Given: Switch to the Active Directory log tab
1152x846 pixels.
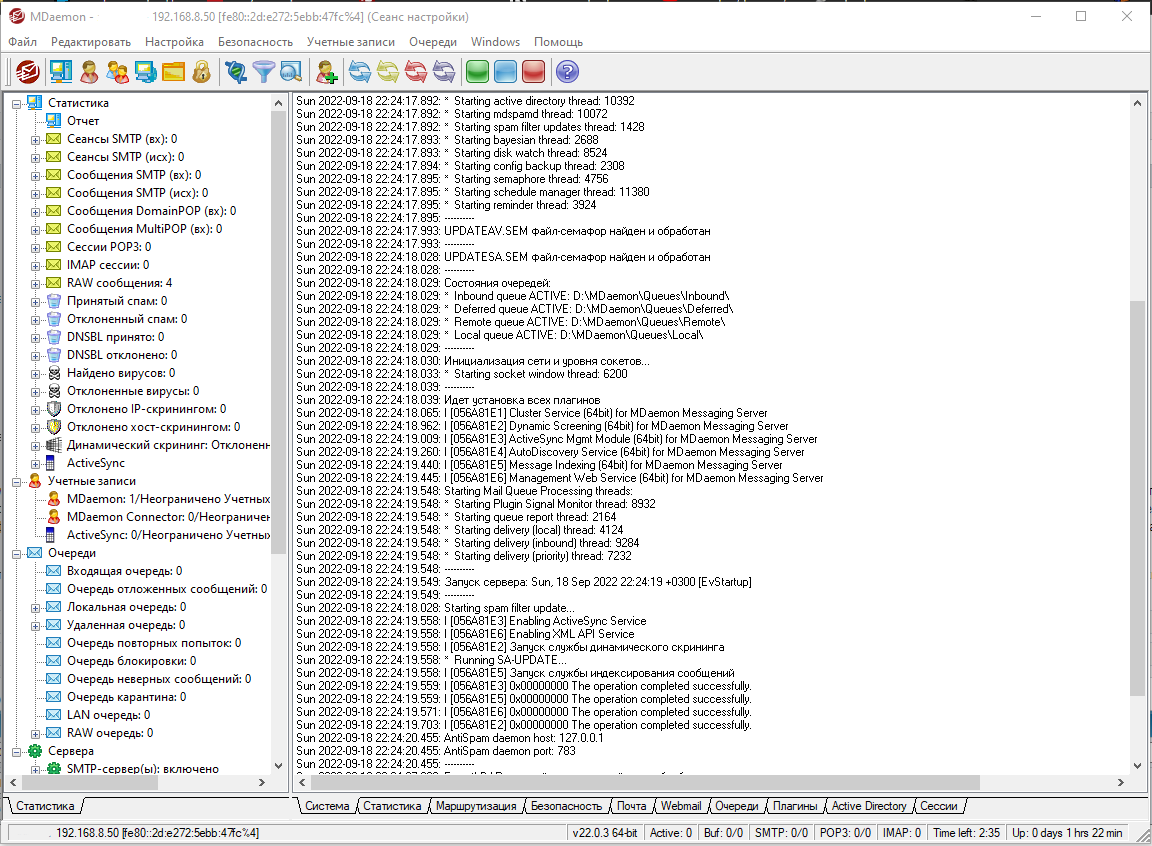Looking at the screenshot, I should [x=869, y=806].
